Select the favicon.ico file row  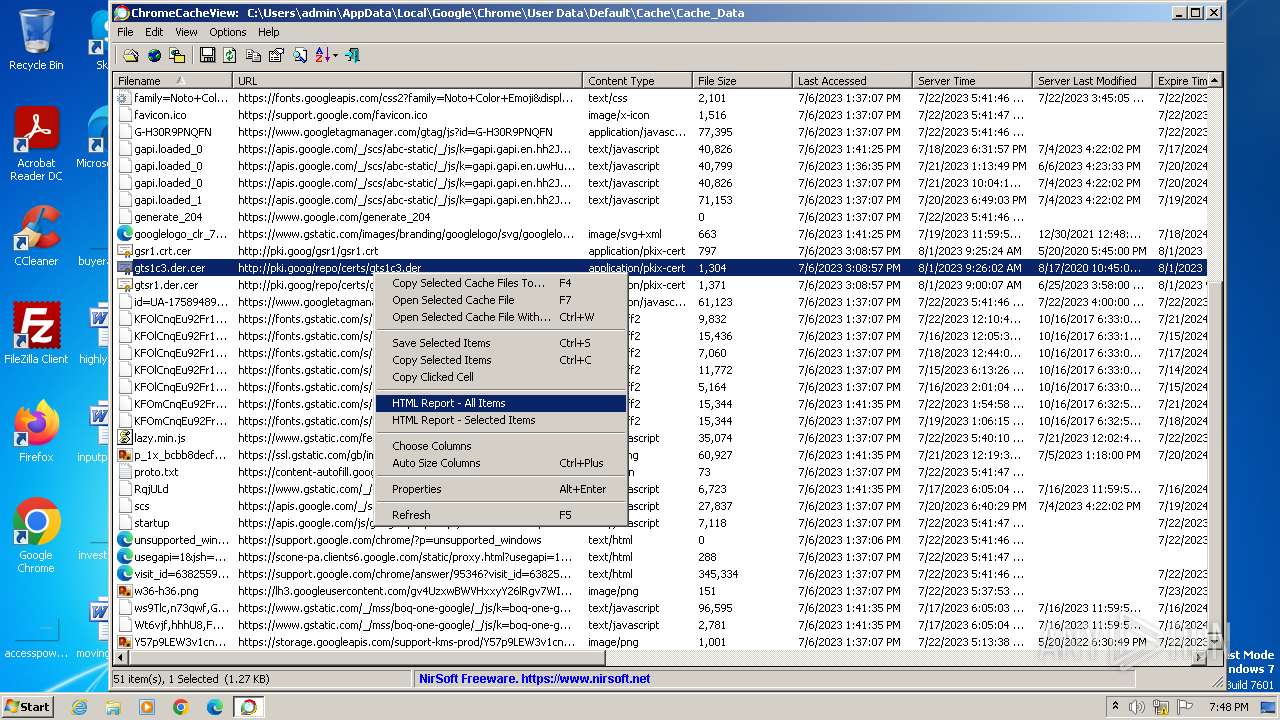[660, 115]
